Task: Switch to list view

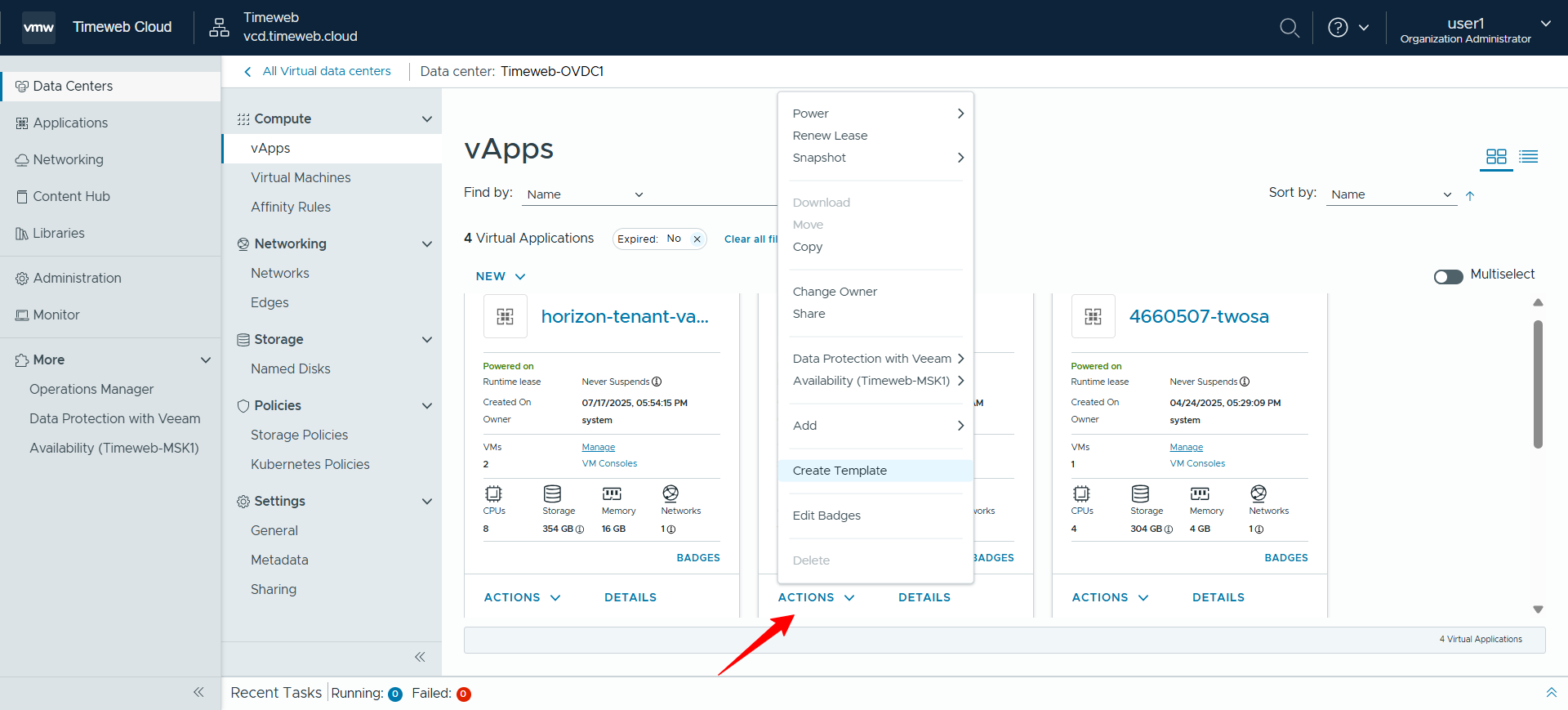Action: (1529, 156)
